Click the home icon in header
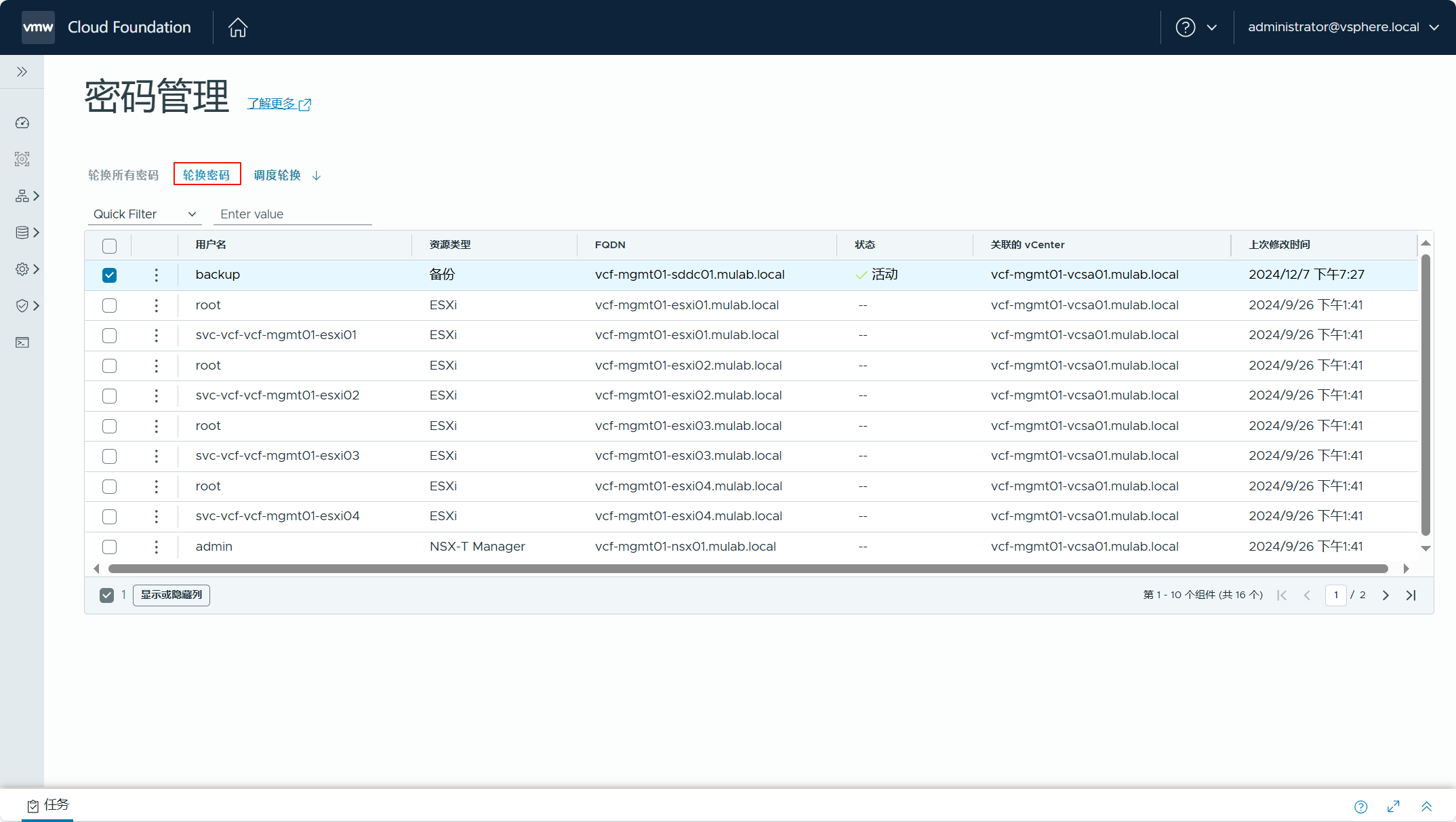 (238, 27)
